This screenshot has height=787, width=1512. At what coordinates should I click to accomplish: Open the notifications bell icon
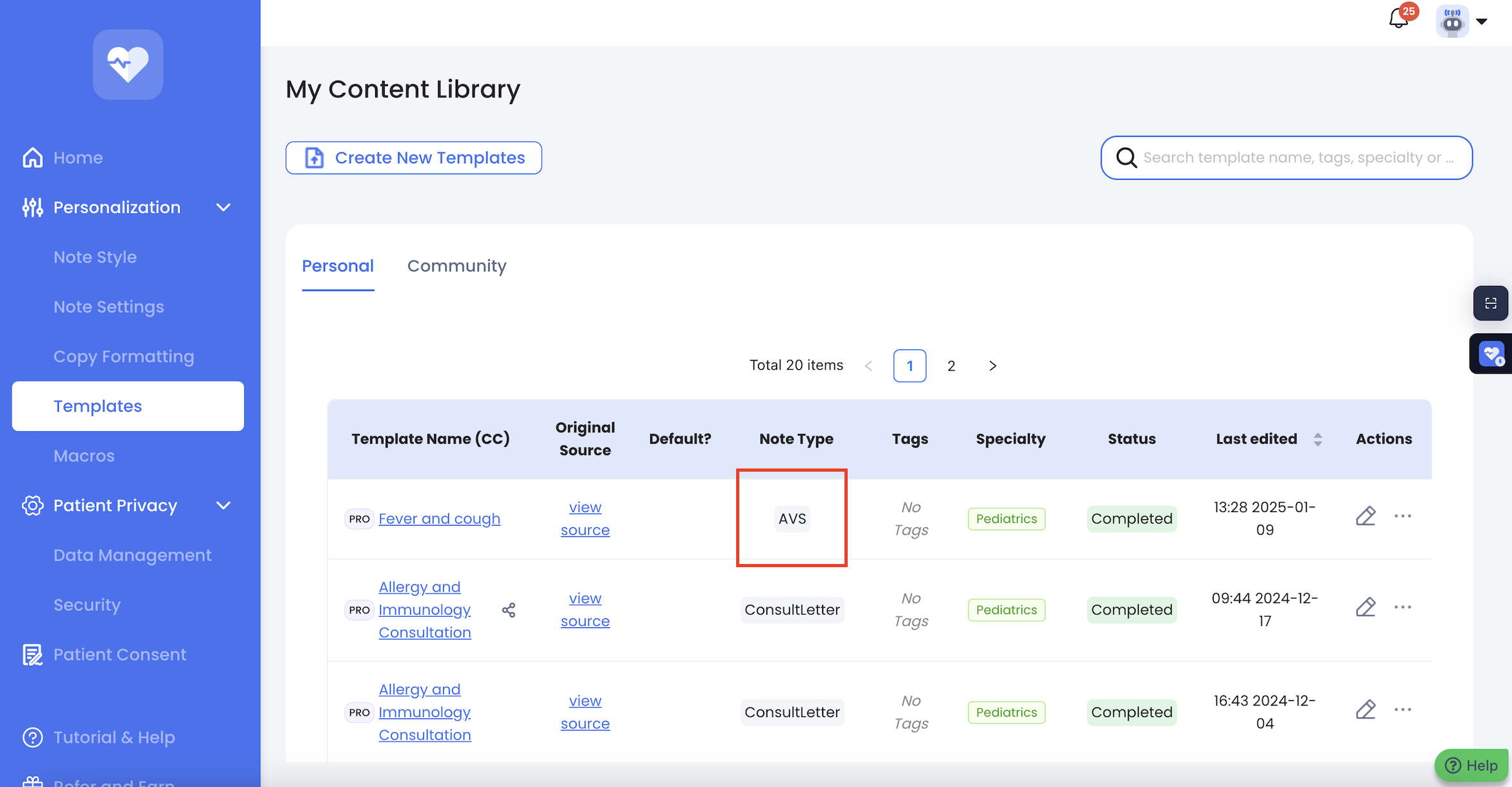(x=1399, y=19)
